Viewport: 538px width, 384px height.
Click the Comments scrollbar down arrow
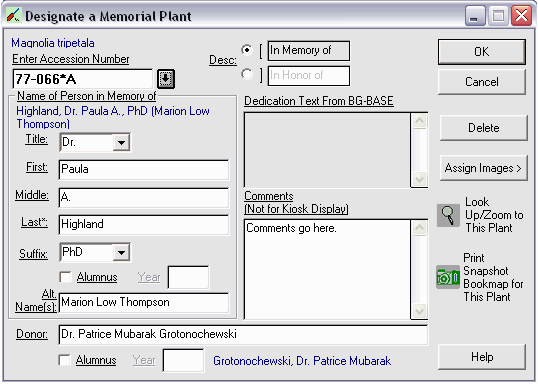(x=419, y=311)
